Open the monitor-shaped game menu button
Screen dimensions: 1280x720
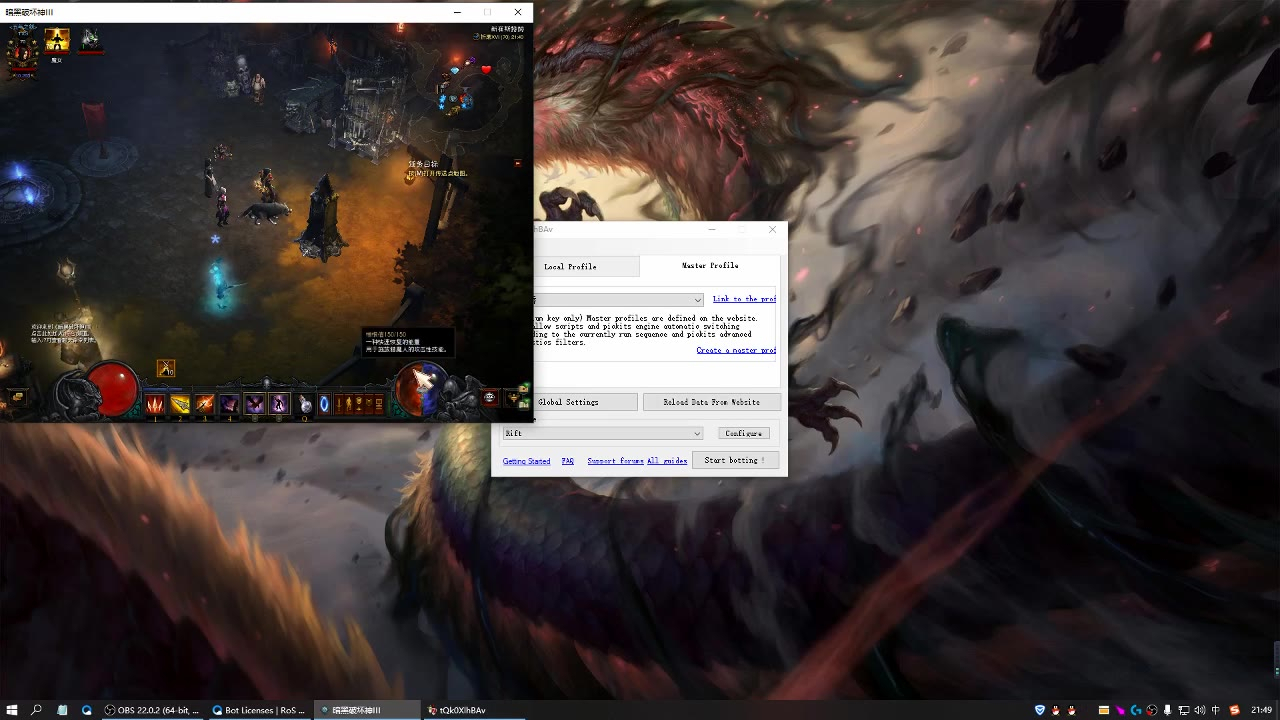[x=379, y=404]
